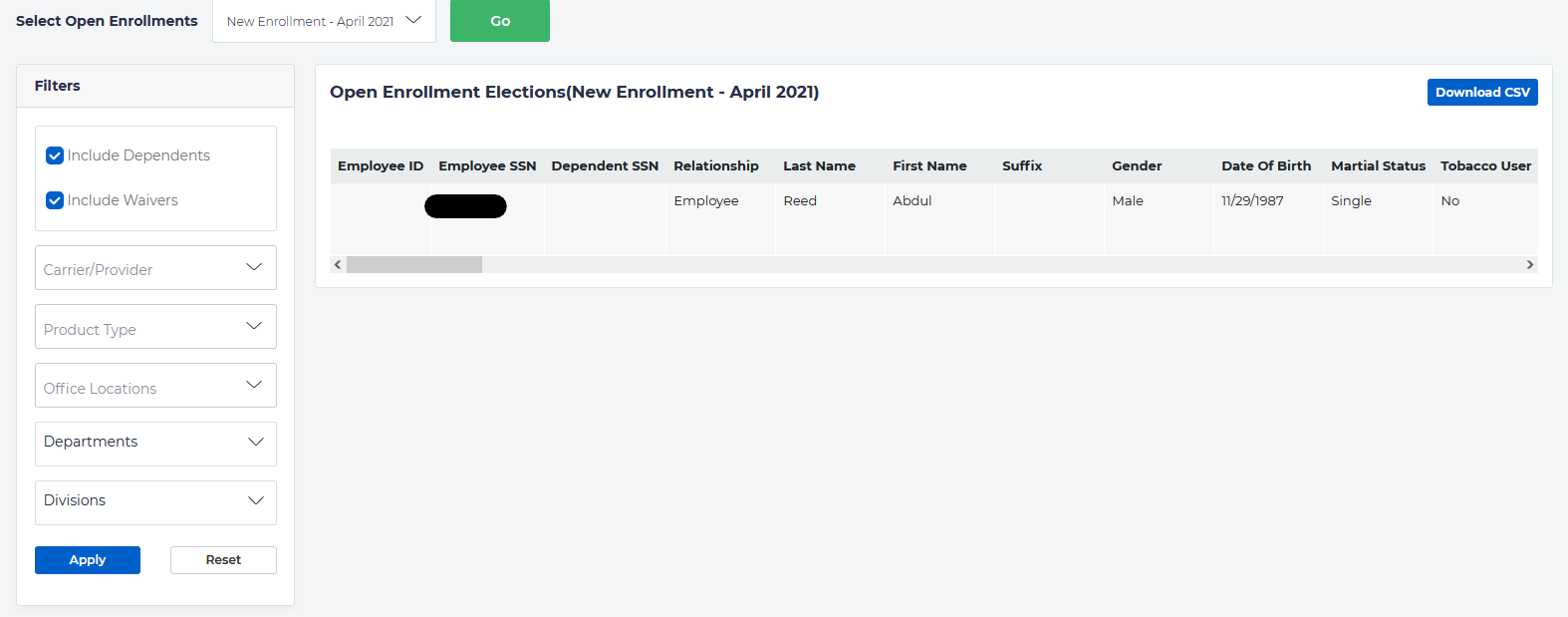Click the Employee SSN column header

coord(487,166)
